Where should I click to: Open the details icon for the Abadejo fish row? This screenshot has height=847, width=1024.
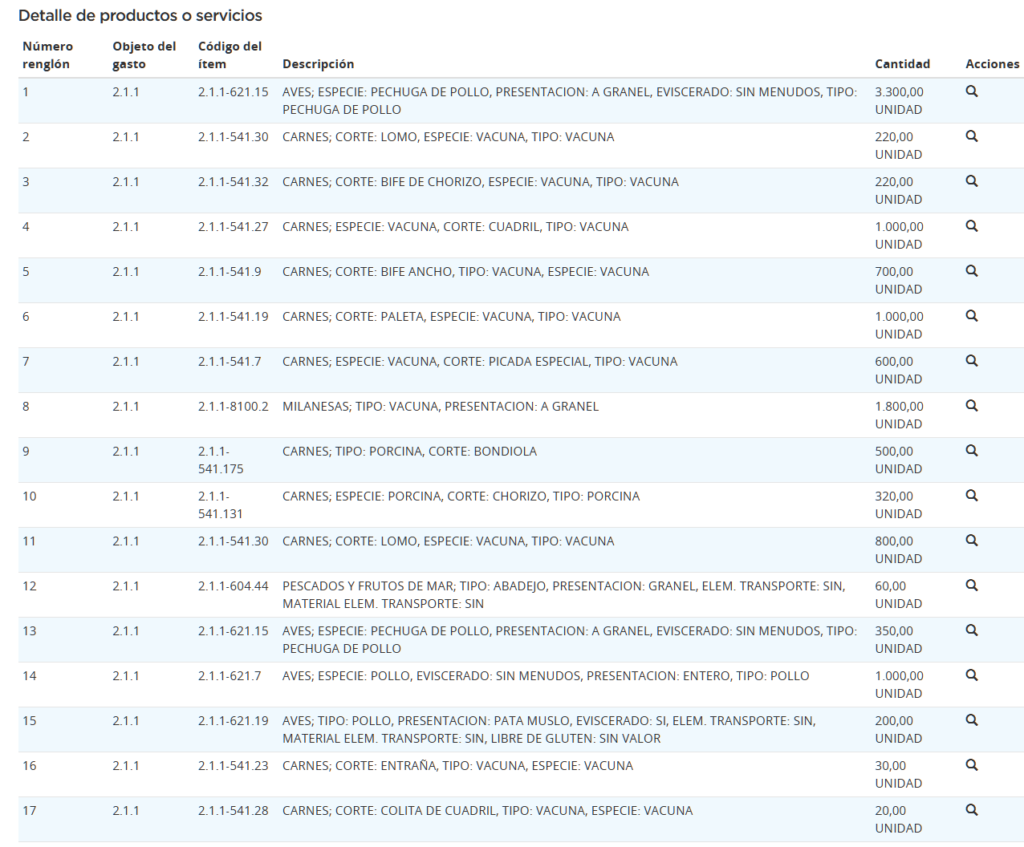[970, 586]
